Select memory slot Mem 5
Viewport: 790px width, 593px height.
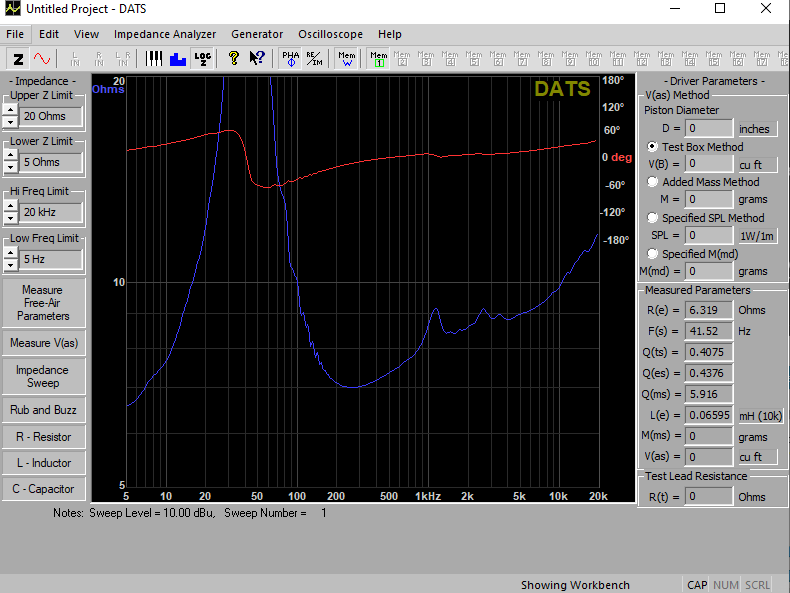pos(474,59)
